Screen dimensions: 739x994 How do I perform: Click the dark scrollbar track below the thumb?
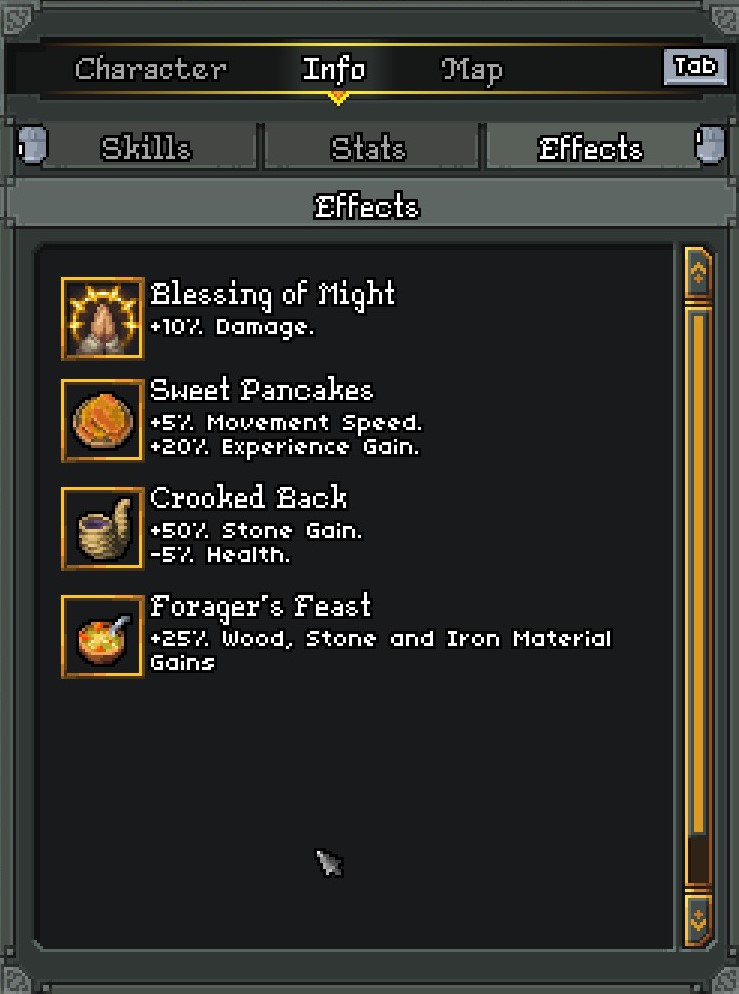tap(698, 860)
